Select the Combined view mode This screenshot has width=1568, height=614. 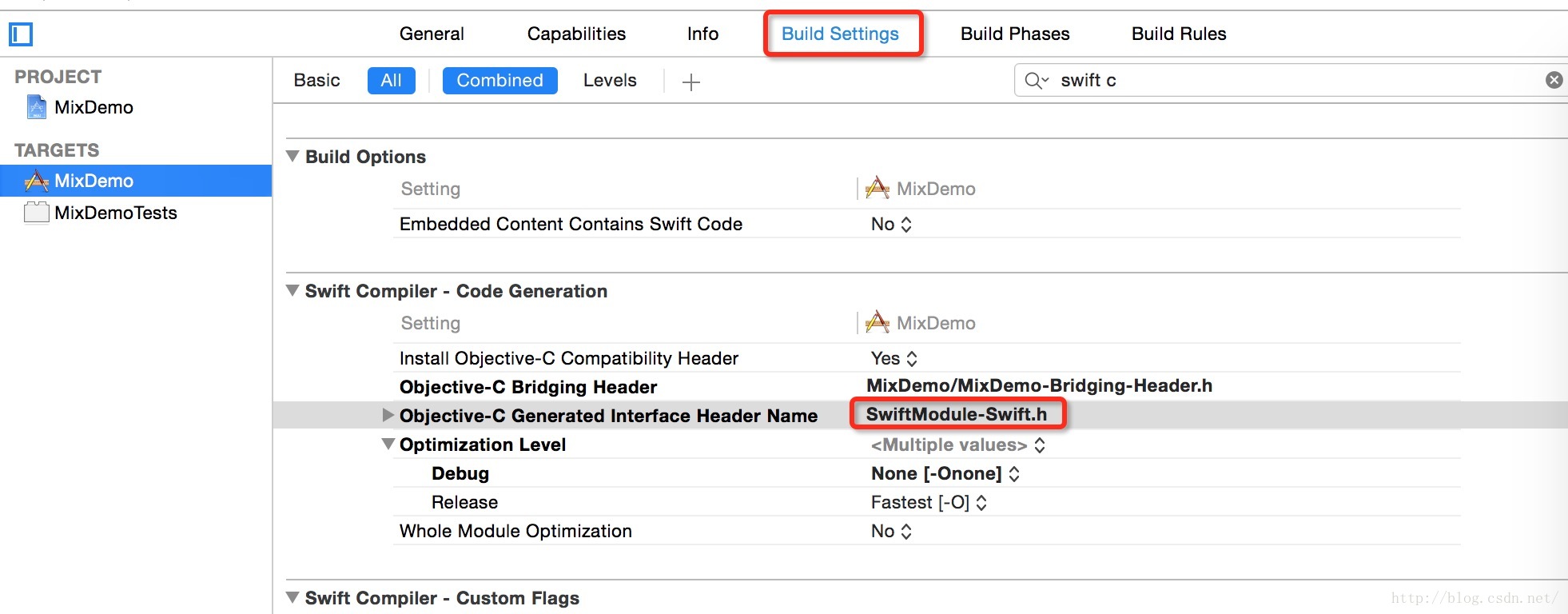click(x=500, y=80)
